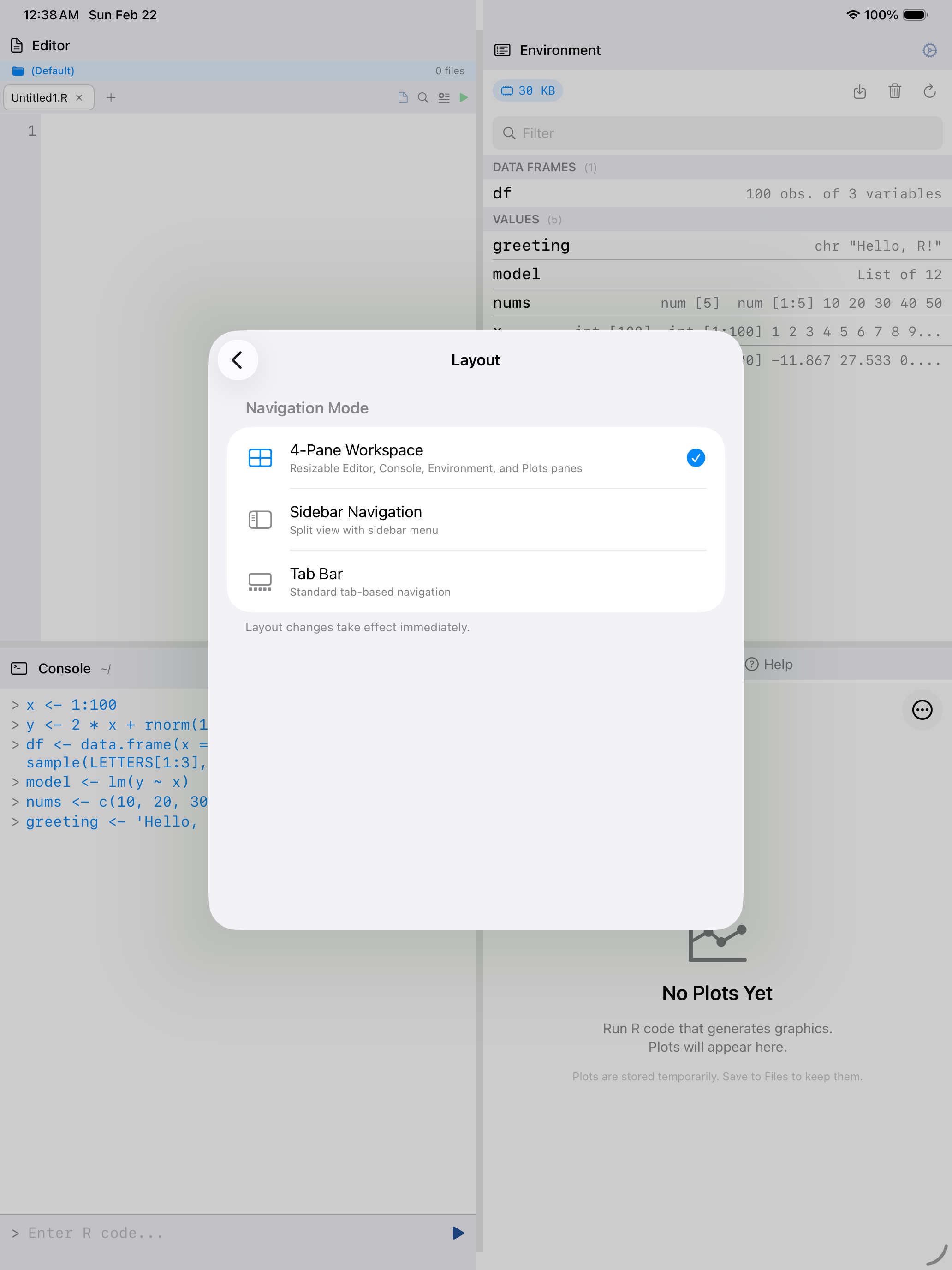
Task: Go back from the Layout dialog
Action: 238,360
